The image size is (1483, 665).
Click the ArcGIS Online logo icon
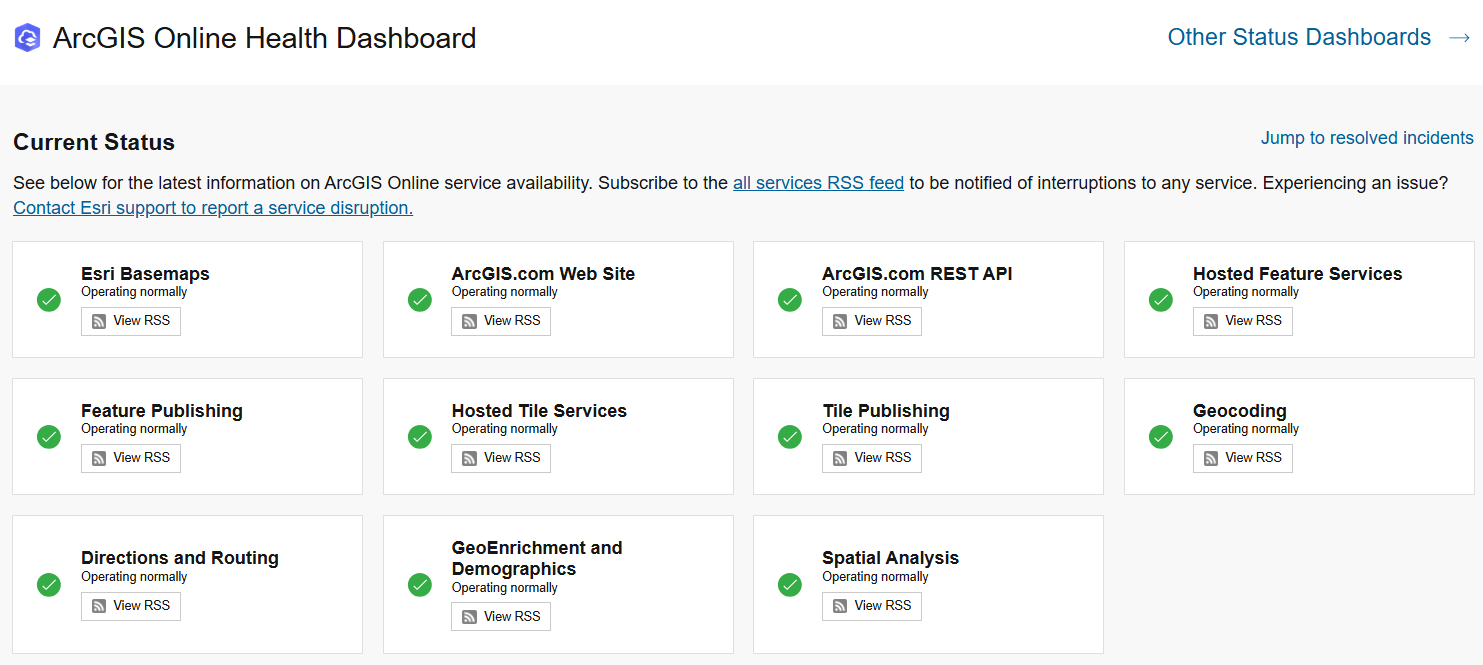(28, 38)
